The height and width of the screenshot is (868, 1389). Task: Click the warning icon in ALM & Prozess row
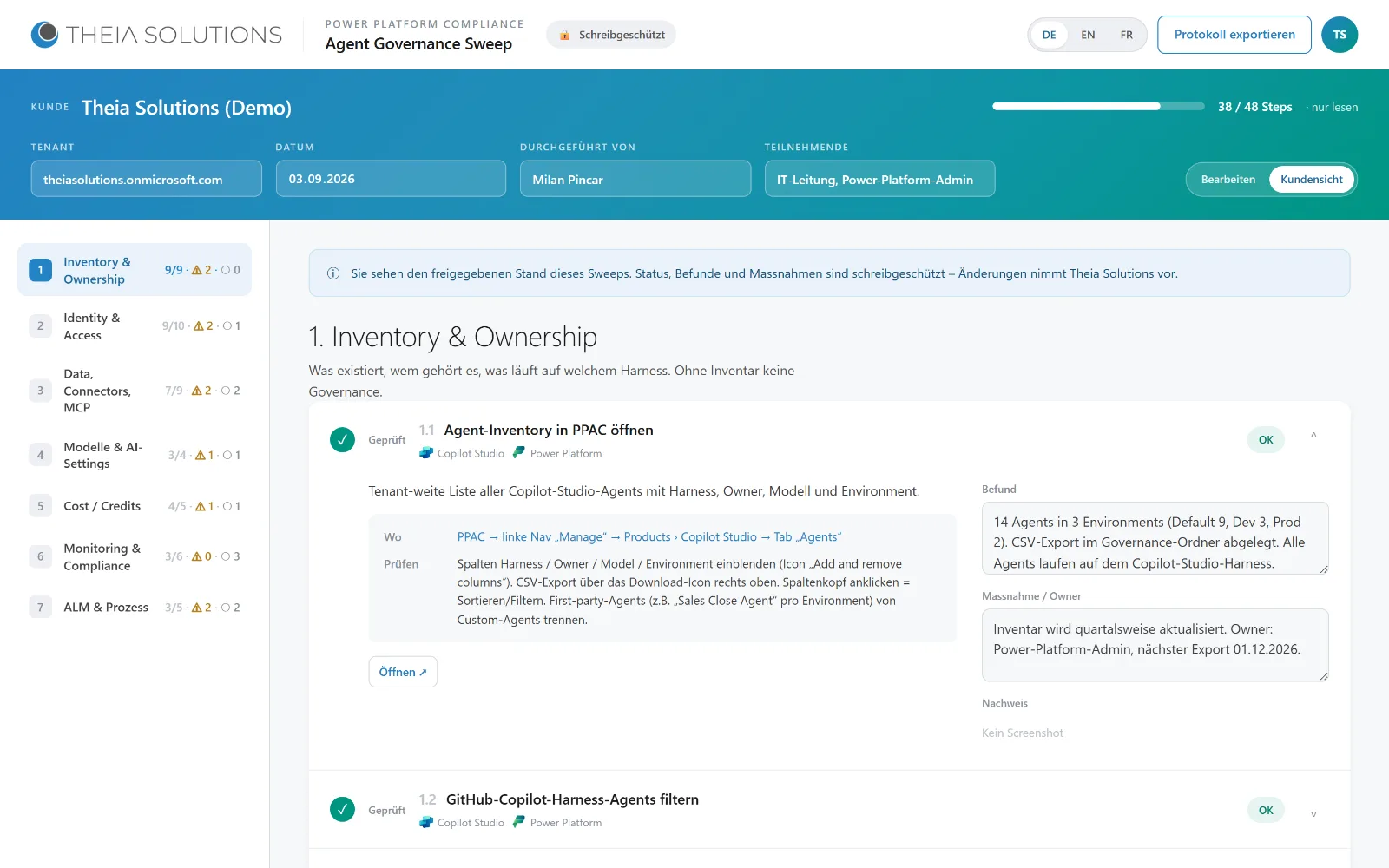[196, 608]
